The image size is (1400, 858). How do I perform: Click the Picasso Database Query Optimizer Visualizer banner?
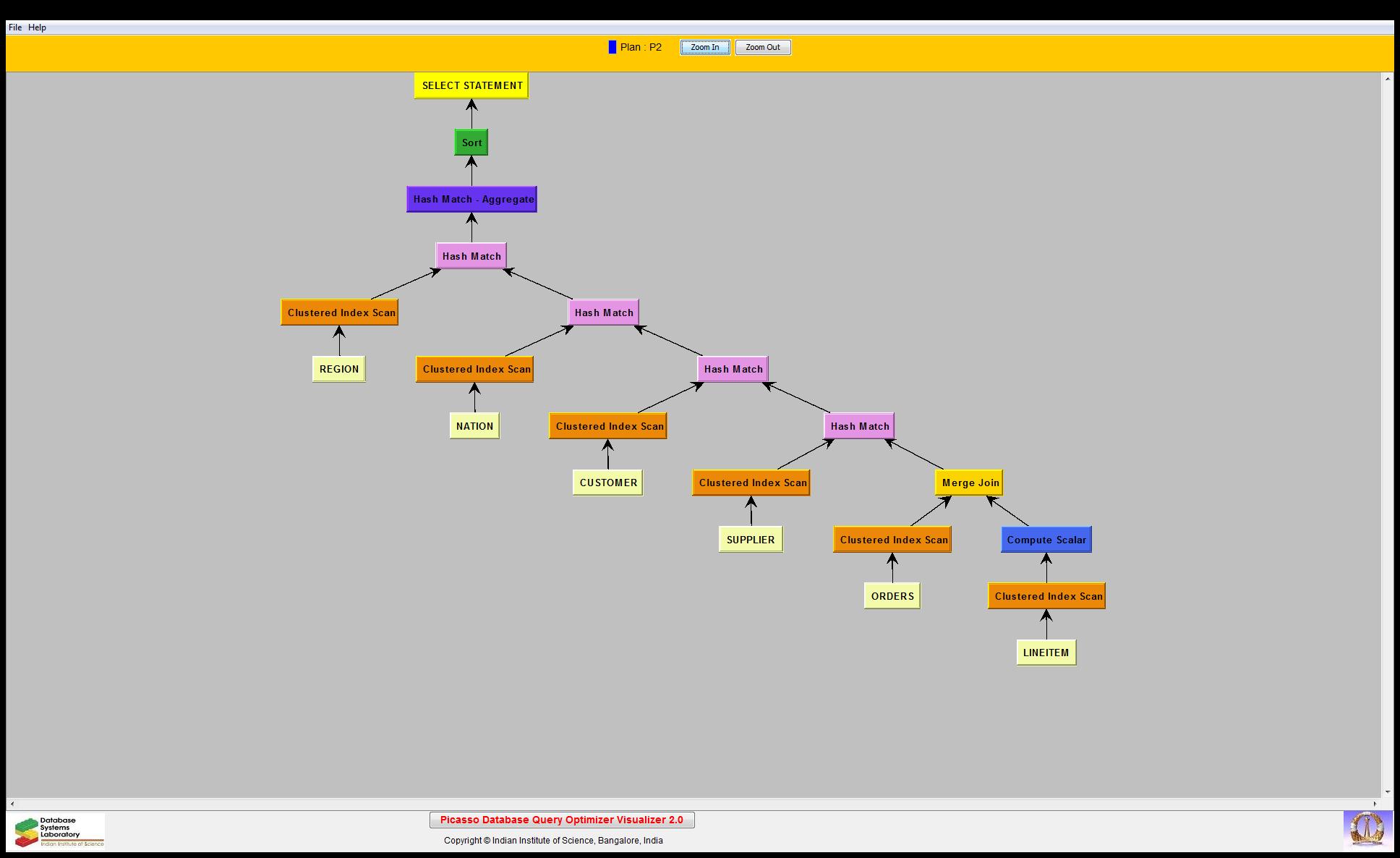(x=562, y=820)
